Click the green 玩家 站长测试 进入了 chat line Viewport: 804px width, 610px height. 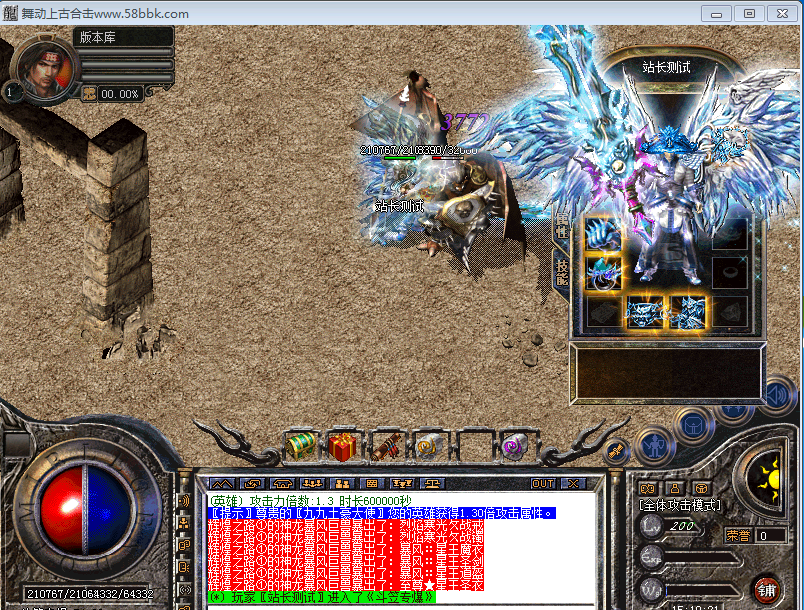[321, 597]
